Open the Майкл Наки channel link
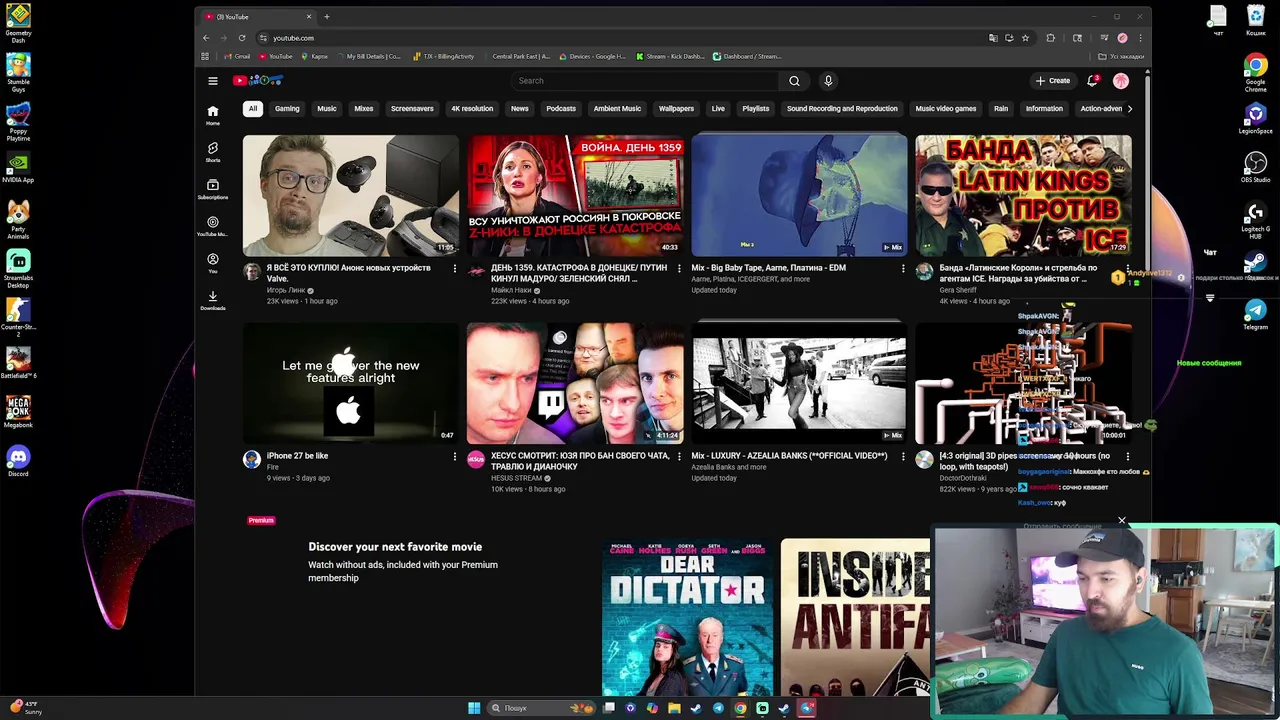The height and width of the screenshot is (720, 1280). (511, 290)
